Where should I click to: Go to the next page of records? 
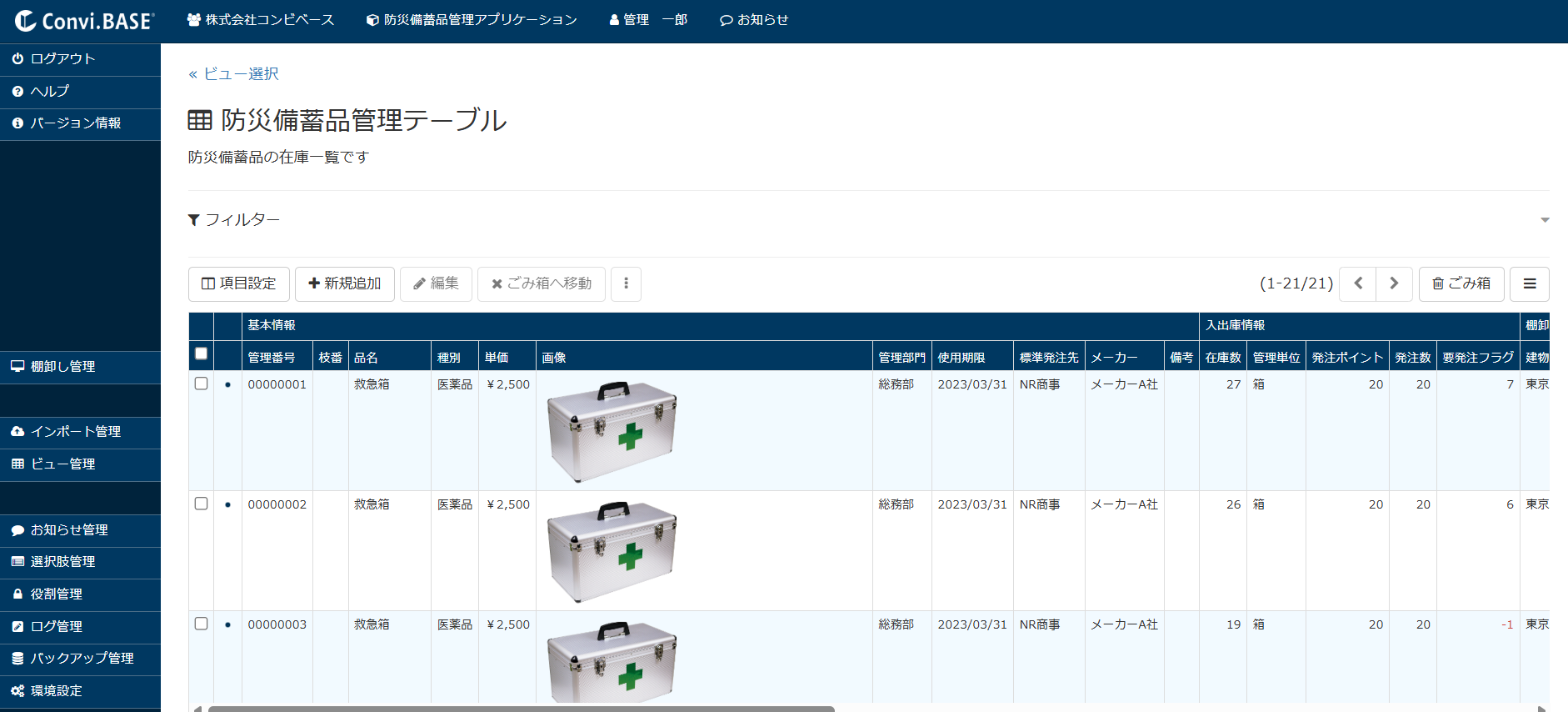point(1394,284)
